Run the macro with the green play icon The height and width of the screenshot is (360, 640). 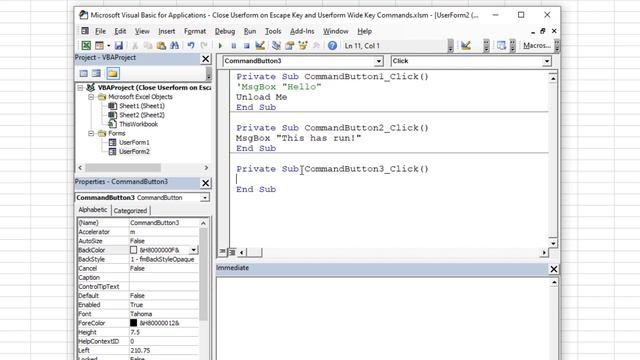(220, 46)
